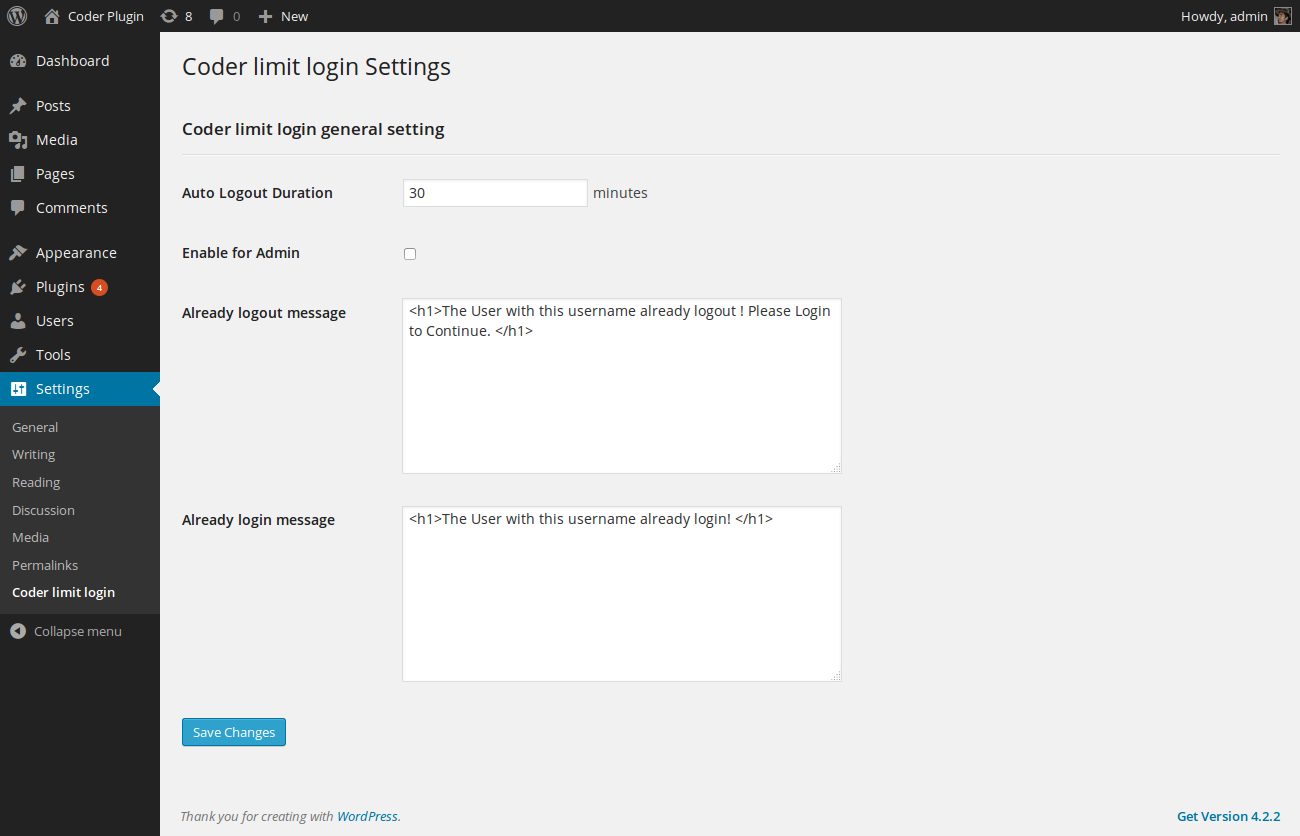Open Permalinks settings submenu
Viewport: 1300px width, 836px height.
click(x=45, y=565)
